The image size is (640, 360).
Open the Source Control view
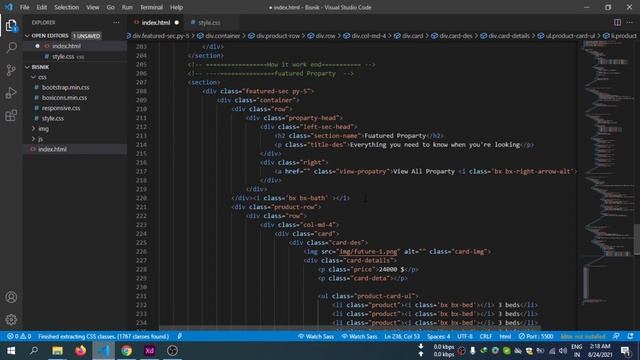(x=11, y=70)
